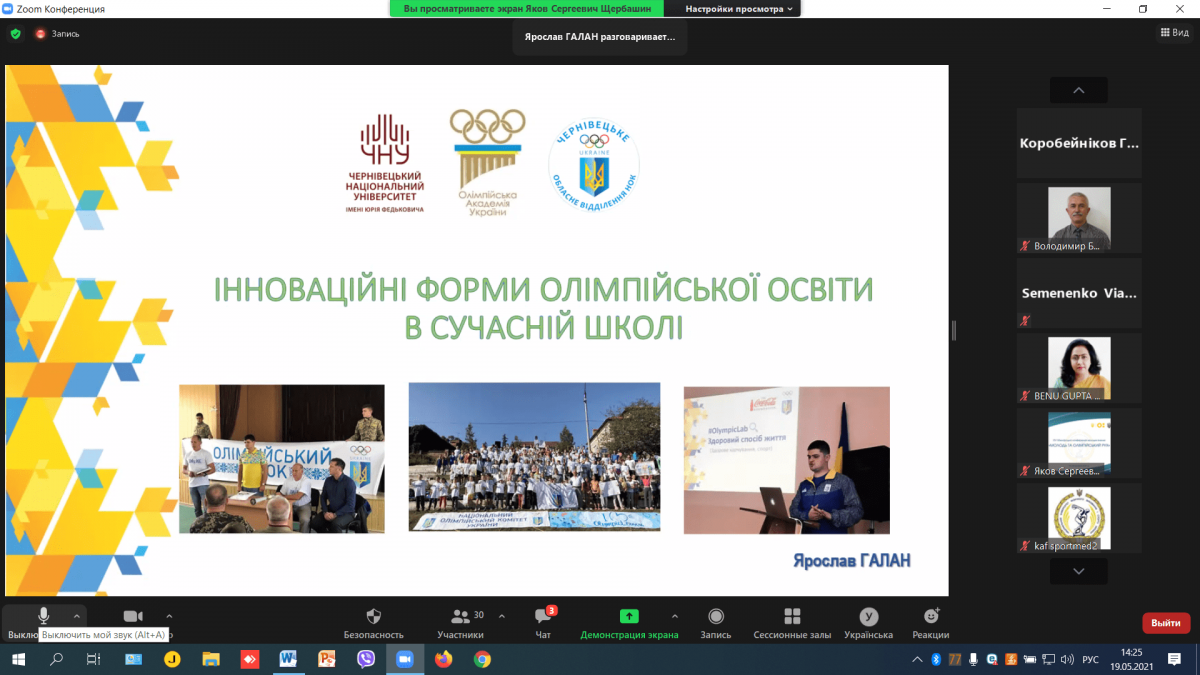Click the red Выйти (Leave) button
This screenshot has height=675, width=1200.
[1165, 623]
